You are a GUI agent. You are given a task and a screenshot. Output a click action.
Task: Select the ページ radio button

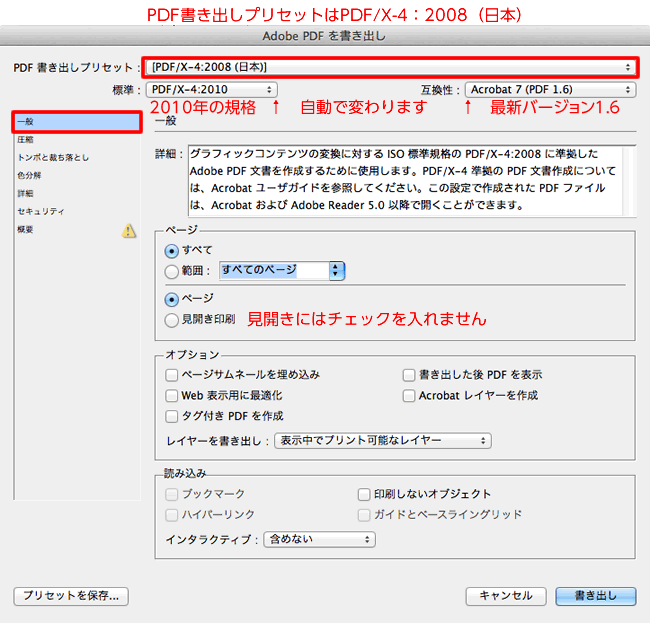(172, 299)
